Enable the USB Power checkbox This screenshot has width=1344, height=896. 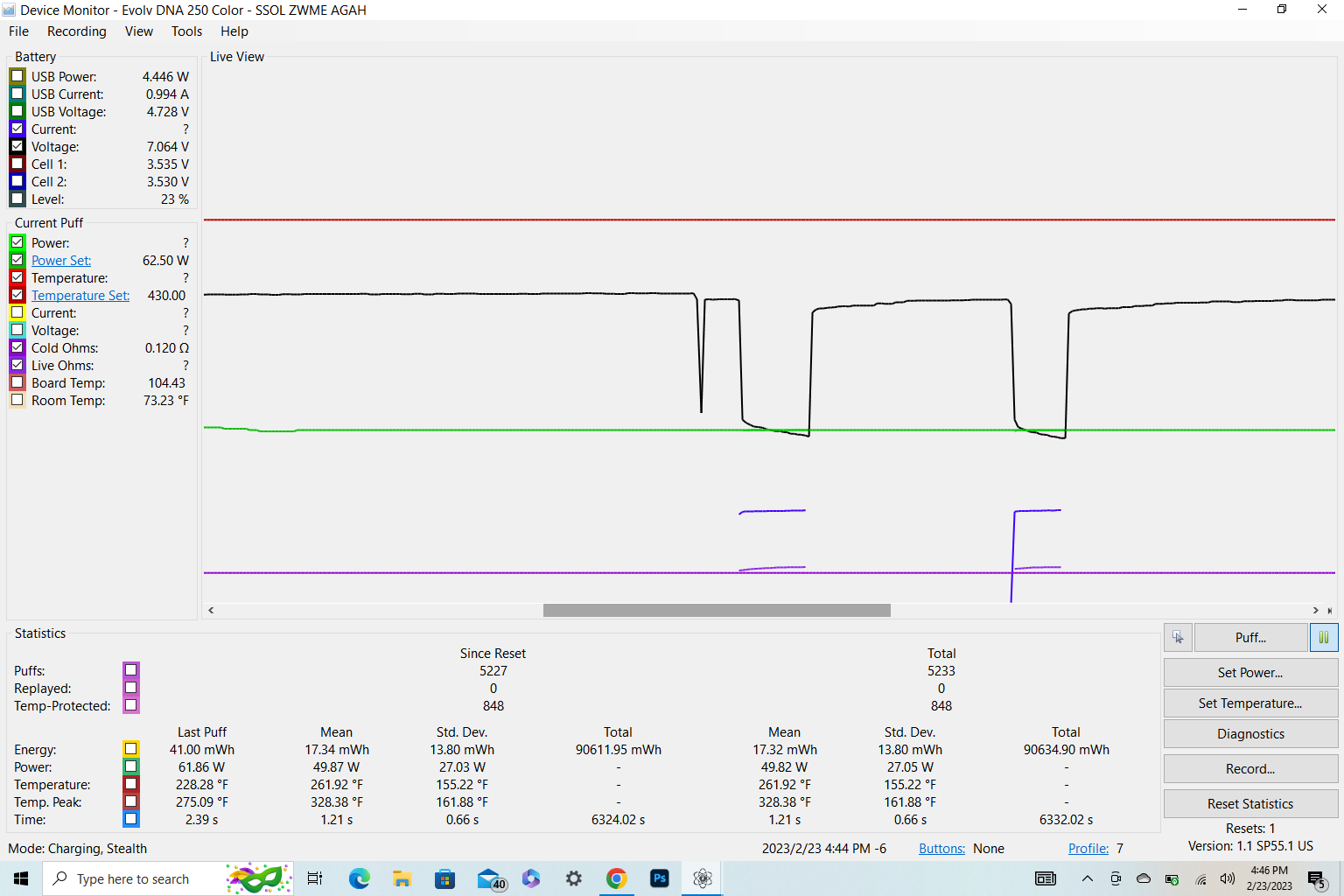point(17,76)
